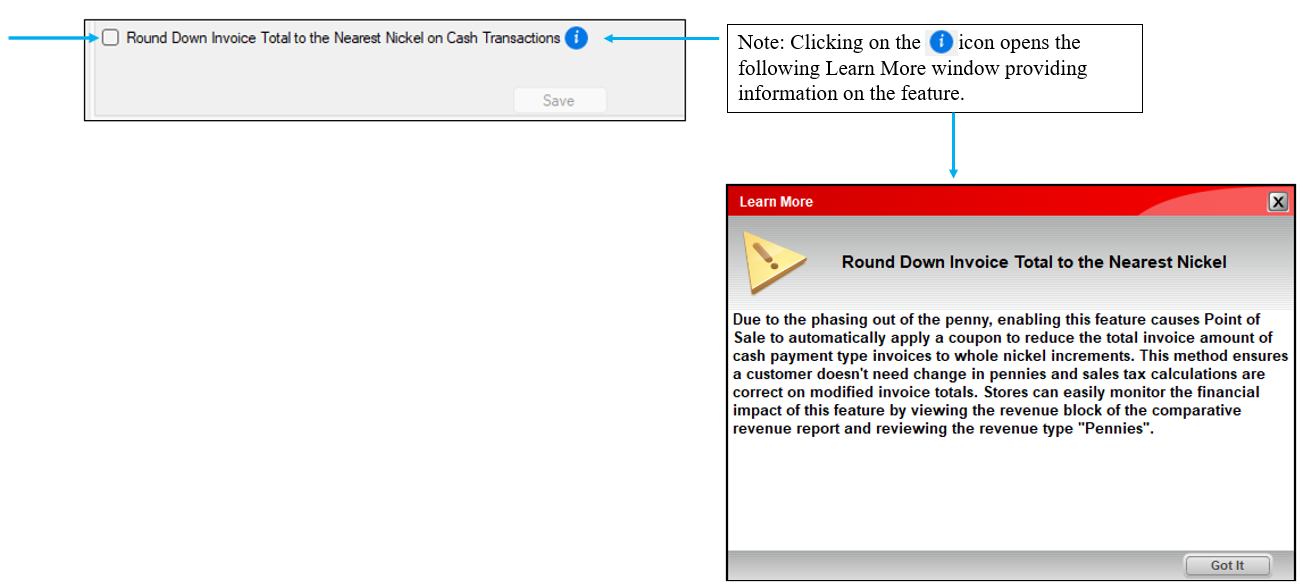Click the blue info icon beside Cash Transactions

[x=576, y=38]
